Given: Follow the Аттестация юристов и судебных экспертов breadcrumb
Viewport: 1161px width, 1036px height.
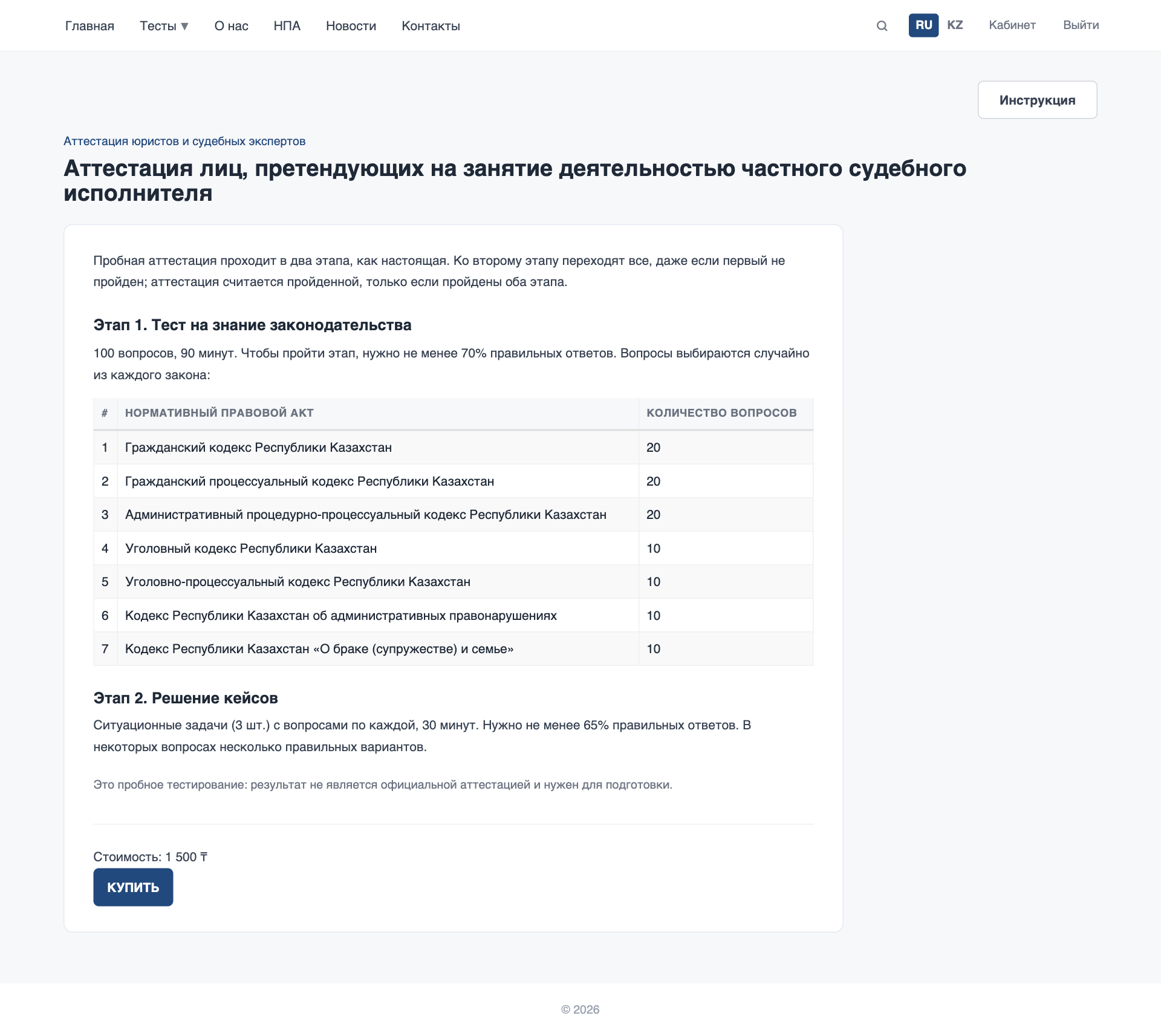Looking at the screenshot, I should 184,141.
